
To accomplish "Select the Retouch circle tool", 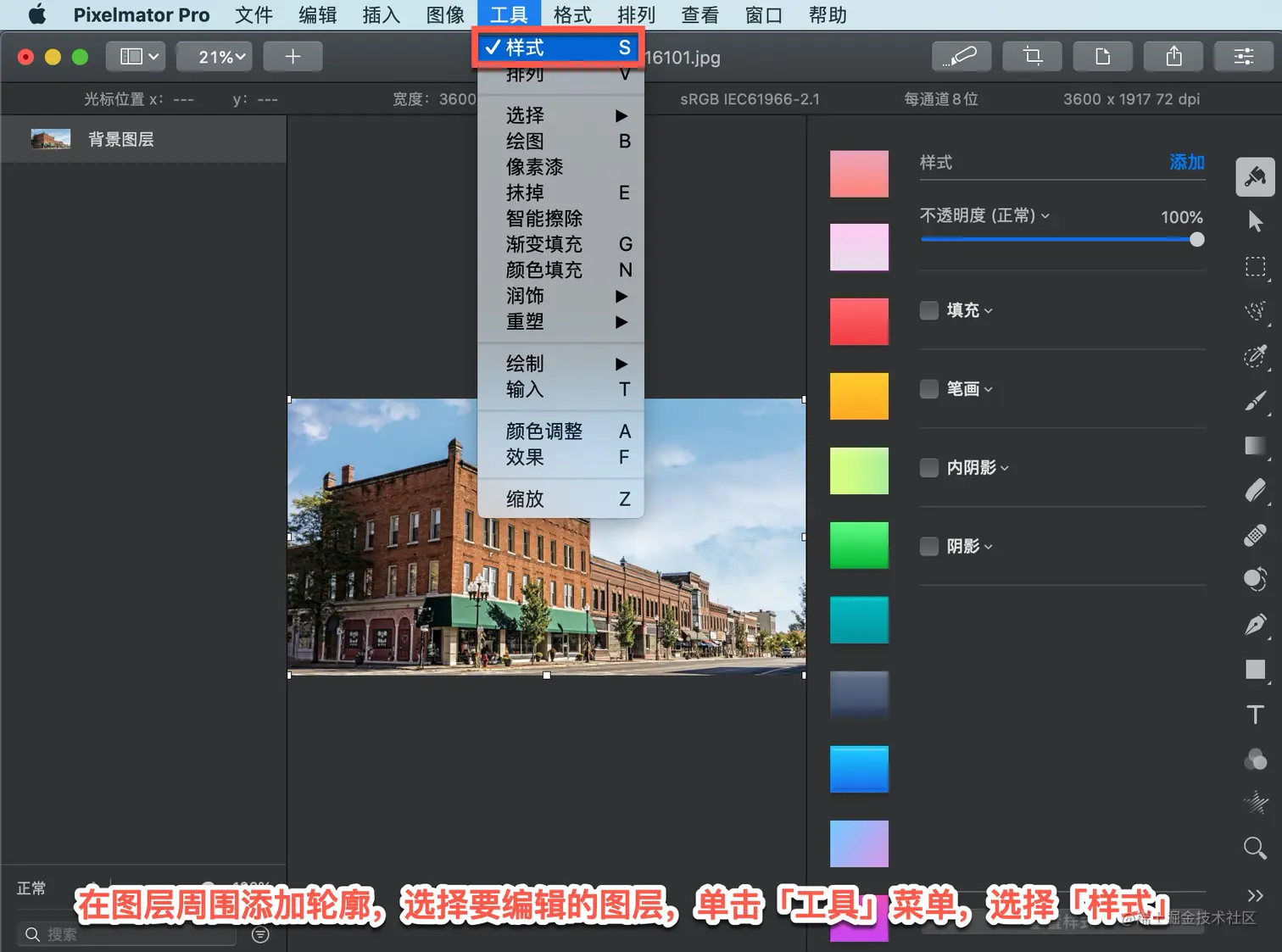I will coord(1256,580).
